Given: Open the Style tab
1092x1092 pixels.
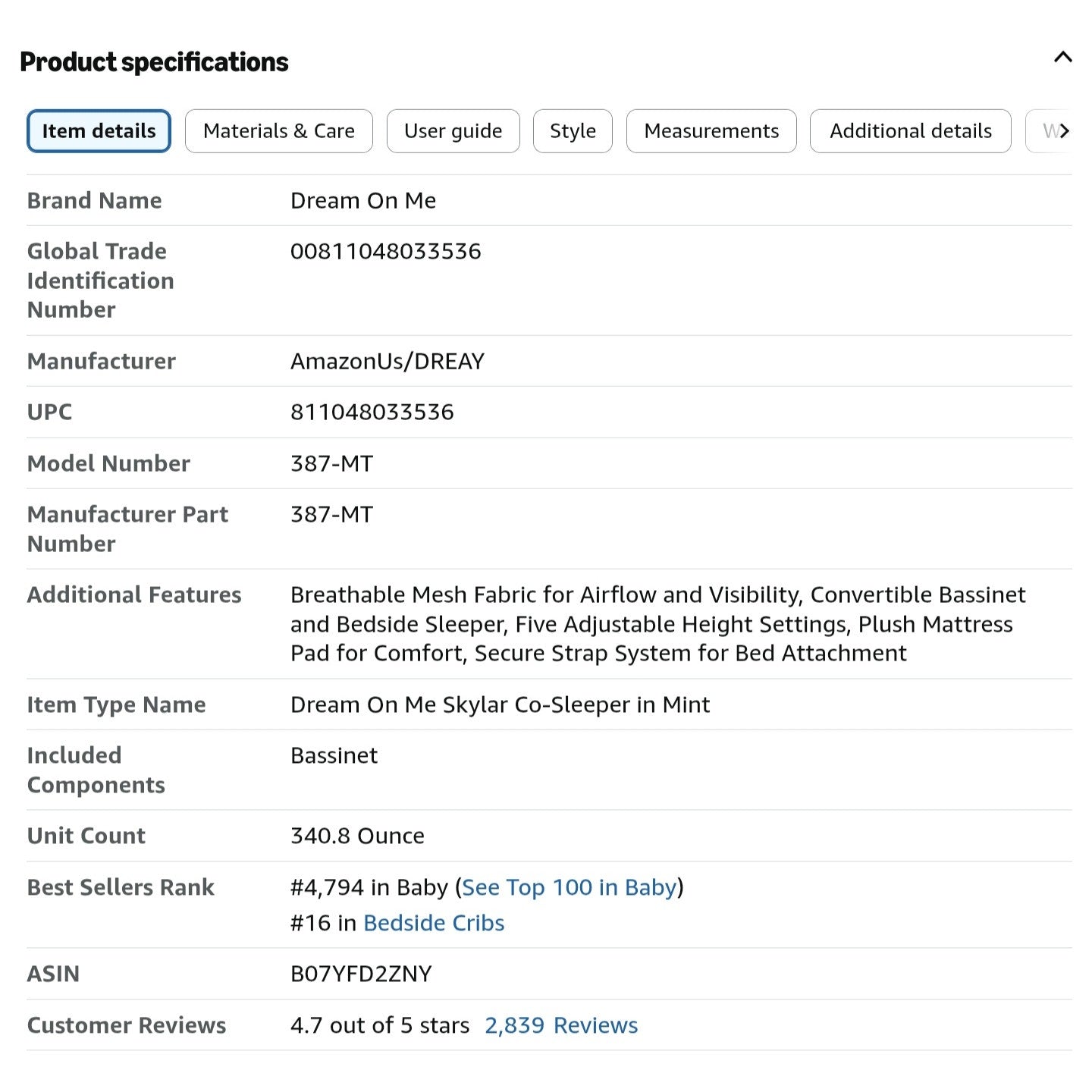Looking at the screenshot, I should pyautogui.click(x=573, y=131).
